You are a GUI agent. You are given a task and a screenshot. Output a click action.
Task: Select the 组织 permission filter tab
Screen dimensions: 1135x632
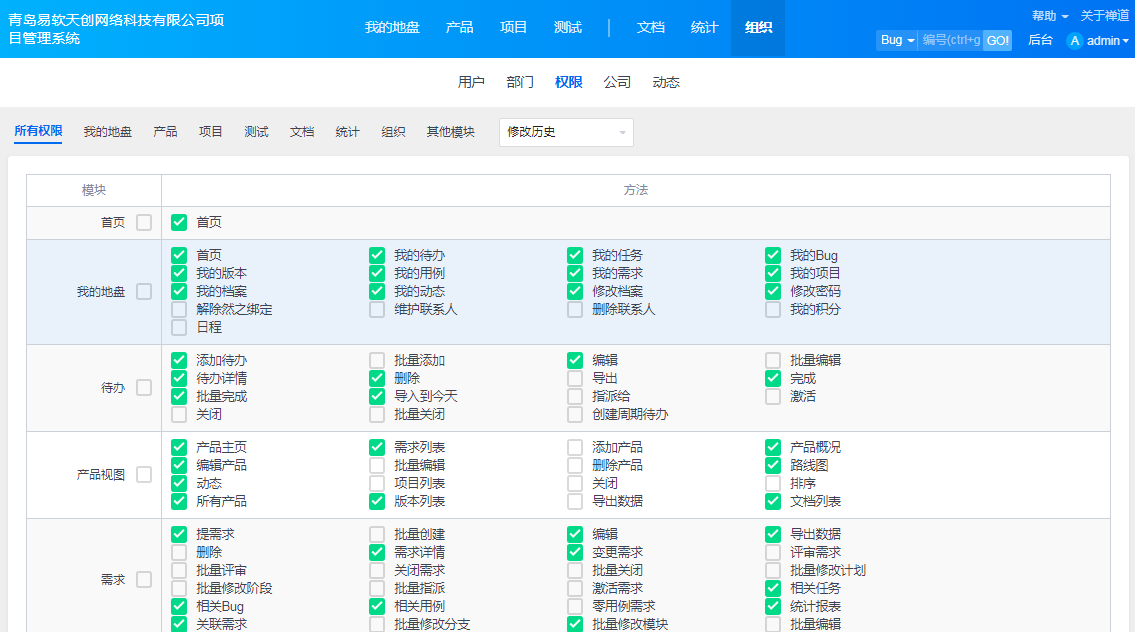click(x=393, y=132)
